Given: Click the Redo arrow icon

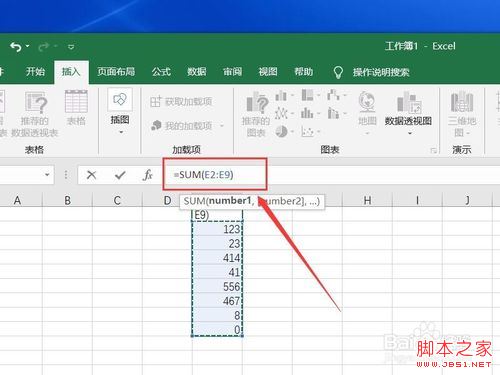Looking at the screenshot, I should [x=43, y=47].
